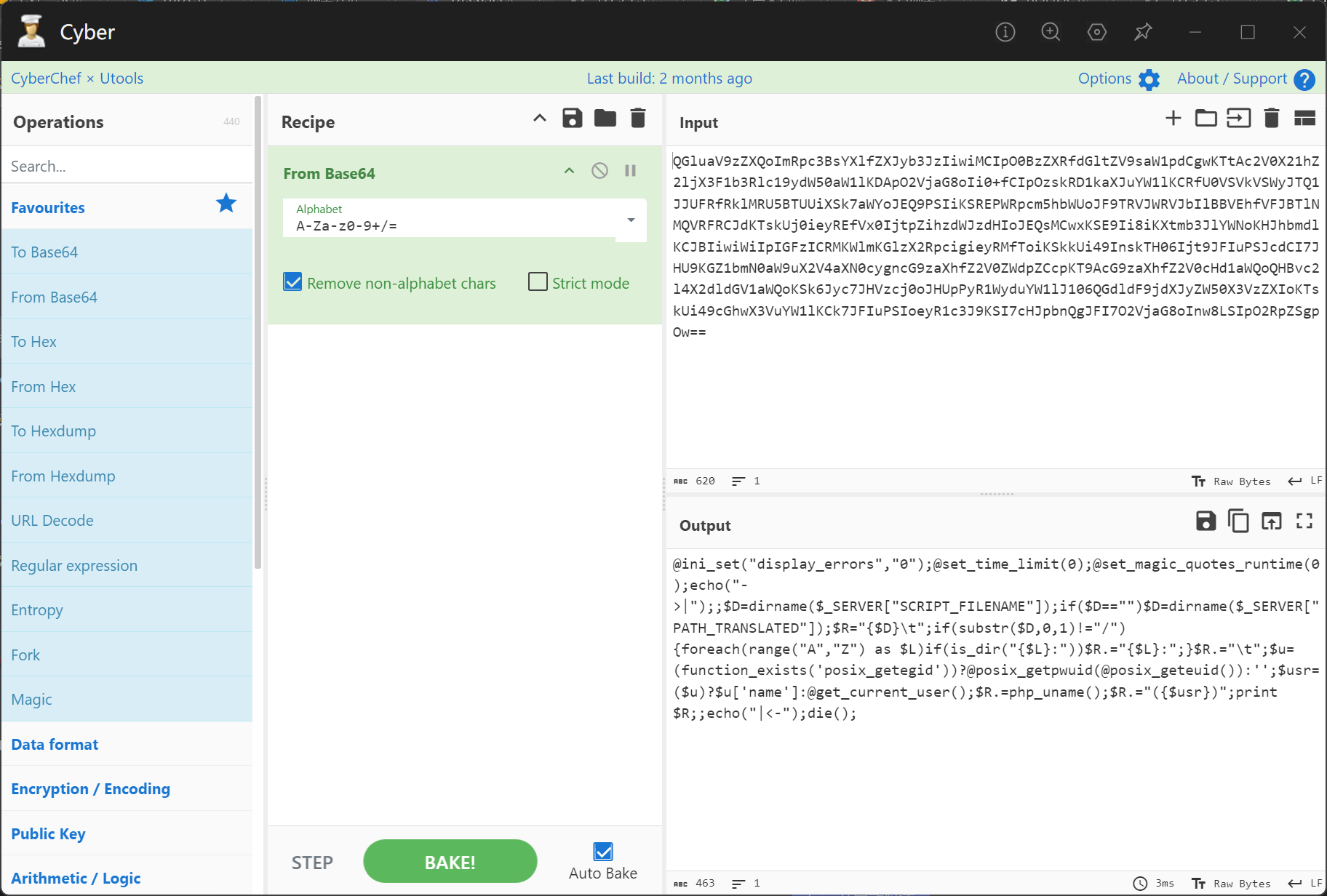Click the info icon in title bar
Image resolution: width=1327 pixels, height=896 pixels.
coord(1005,32)
